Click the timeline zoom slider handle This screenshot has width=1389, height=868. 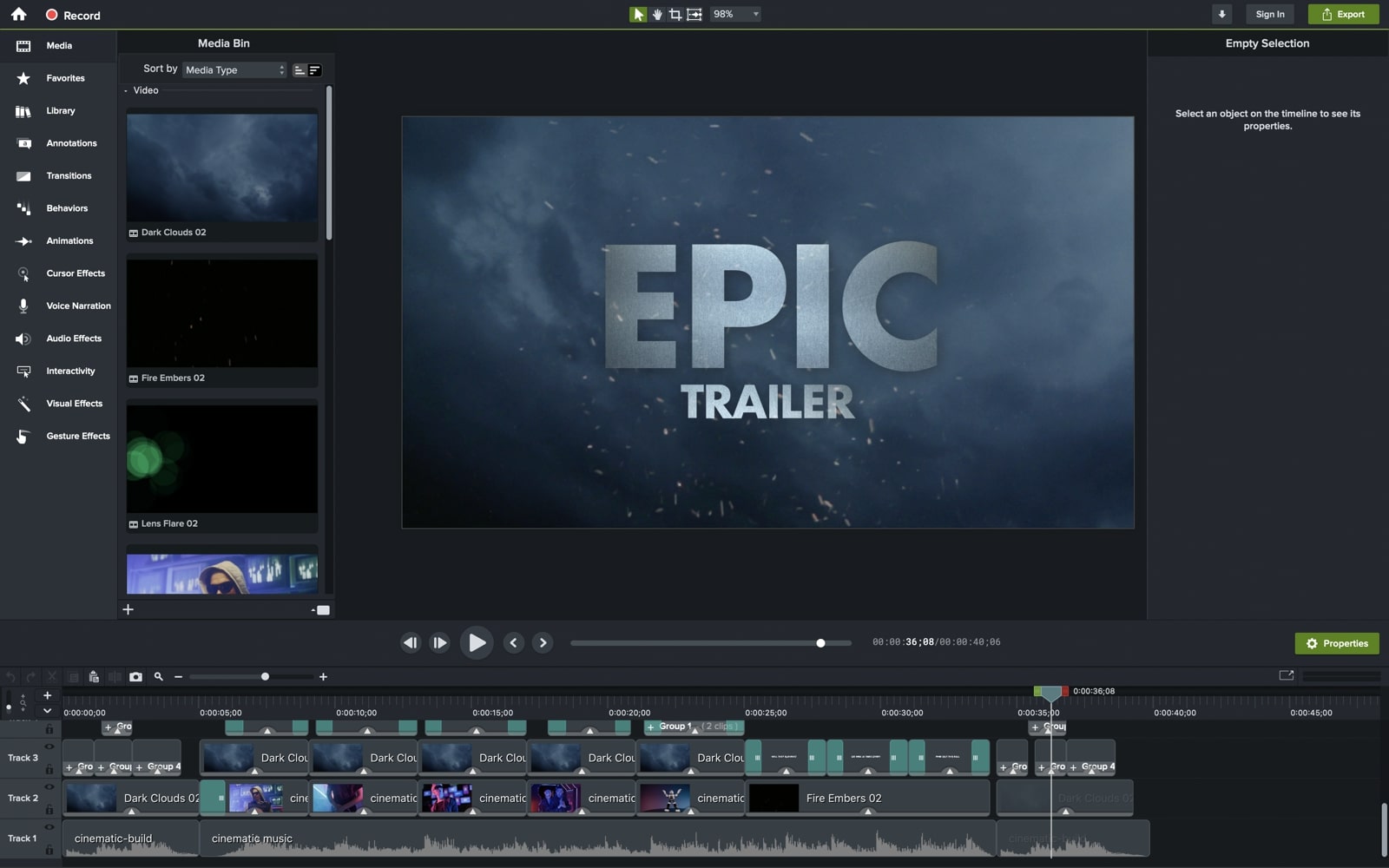tap(265, 677)
